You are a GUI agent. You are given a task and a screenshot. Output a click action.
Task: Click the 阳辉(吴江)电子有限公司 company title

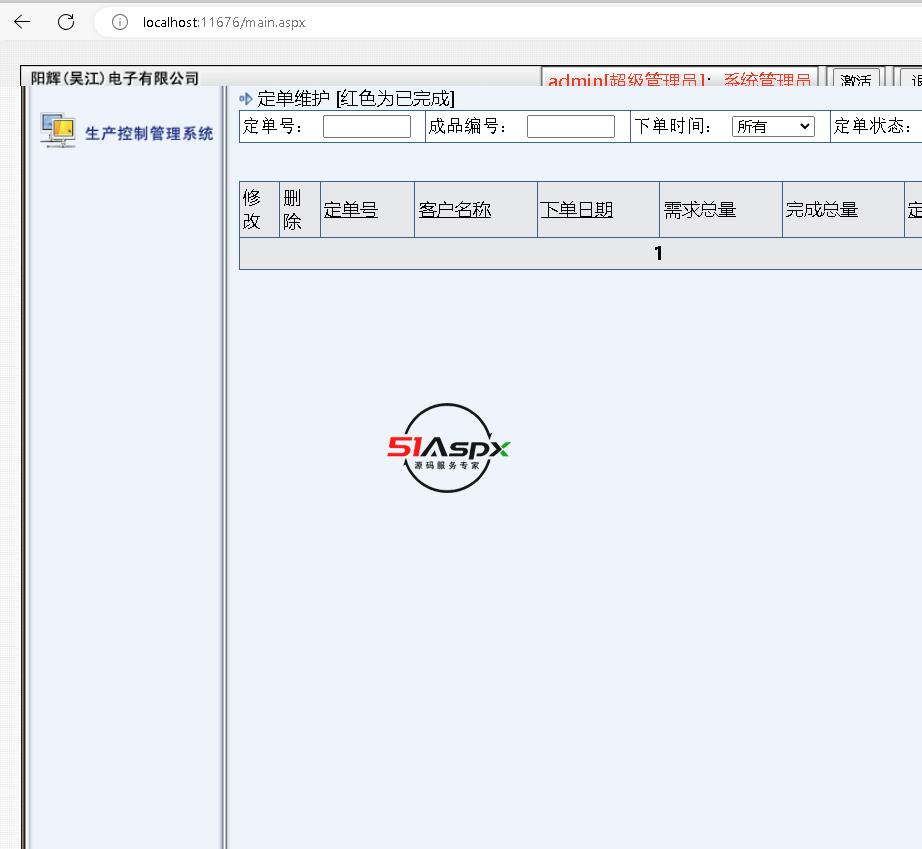click(115, 78)
